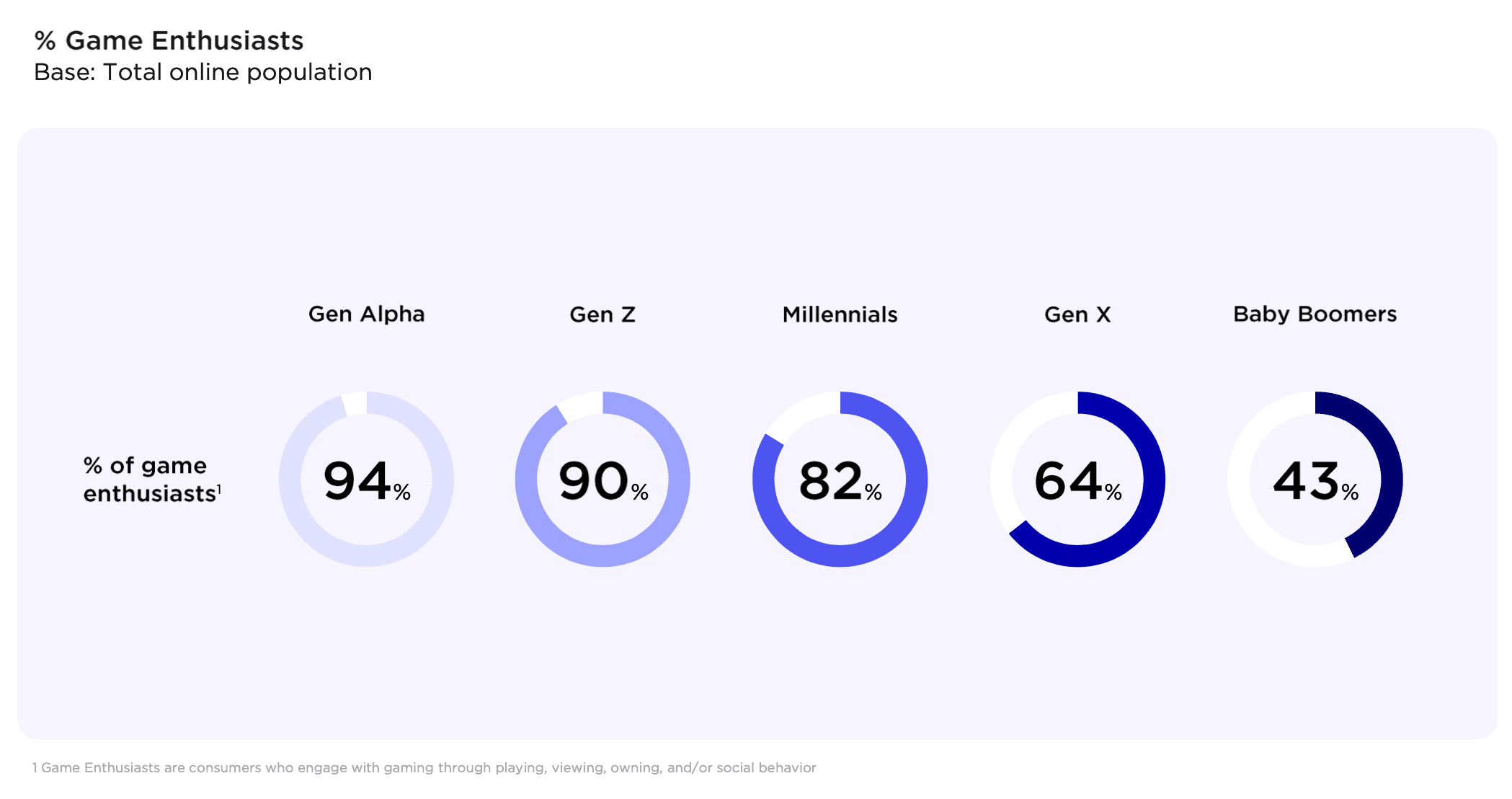Screen dimensions: 1512x799
Task: Click the 43% Baby Boomers value
Action: pyautogui.click(x=1315, y=481)
